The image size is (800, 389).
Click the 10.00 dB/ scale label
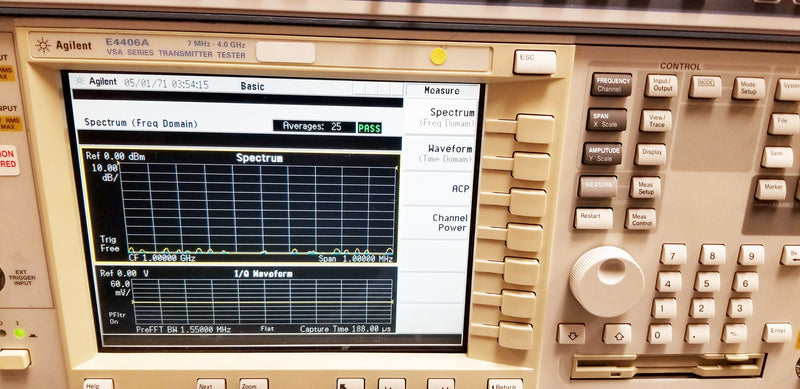(x=106, y=172)
